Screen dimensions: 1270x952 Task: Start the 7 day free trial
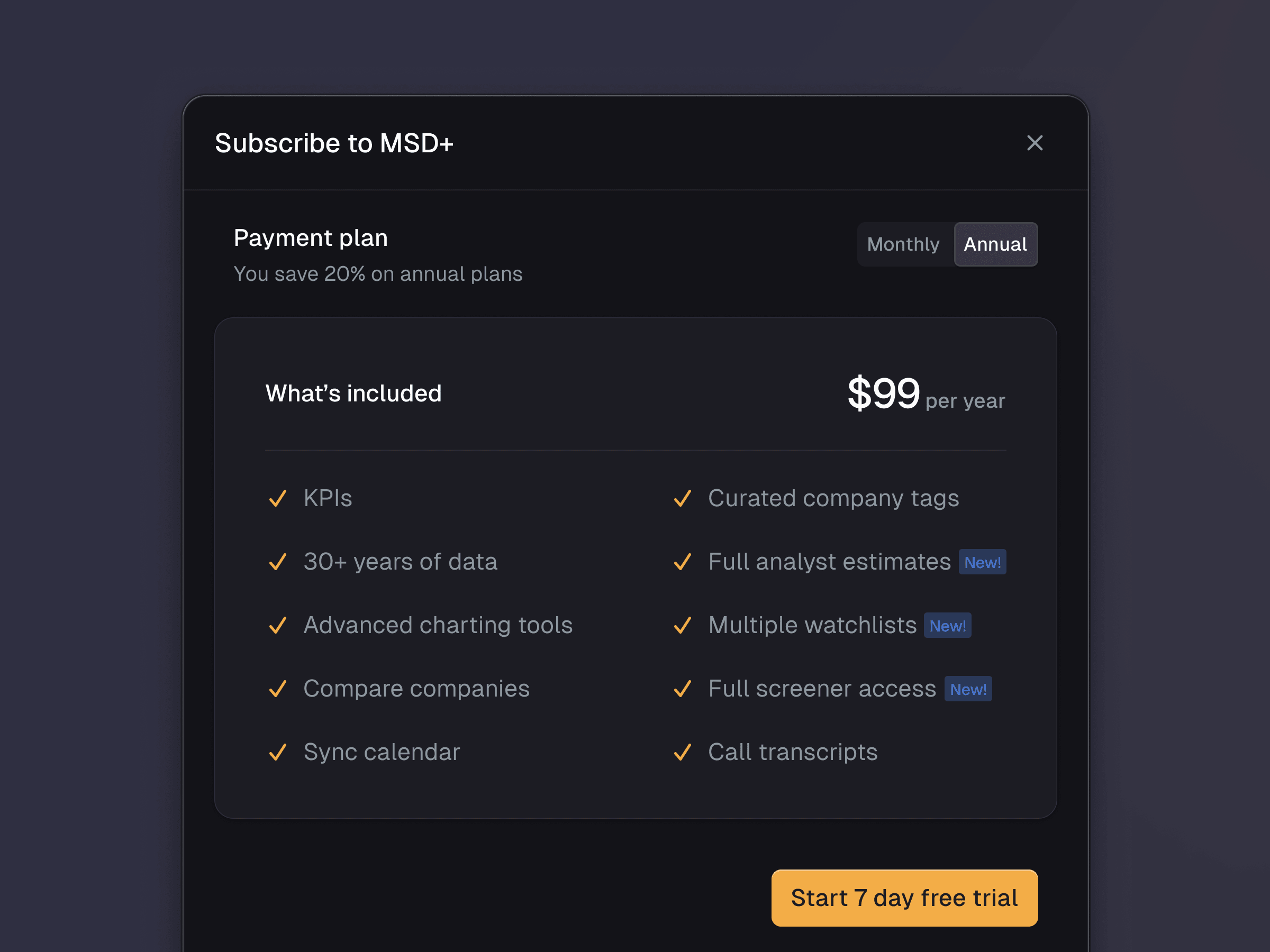pyautogui.click(x=904, y=898)
